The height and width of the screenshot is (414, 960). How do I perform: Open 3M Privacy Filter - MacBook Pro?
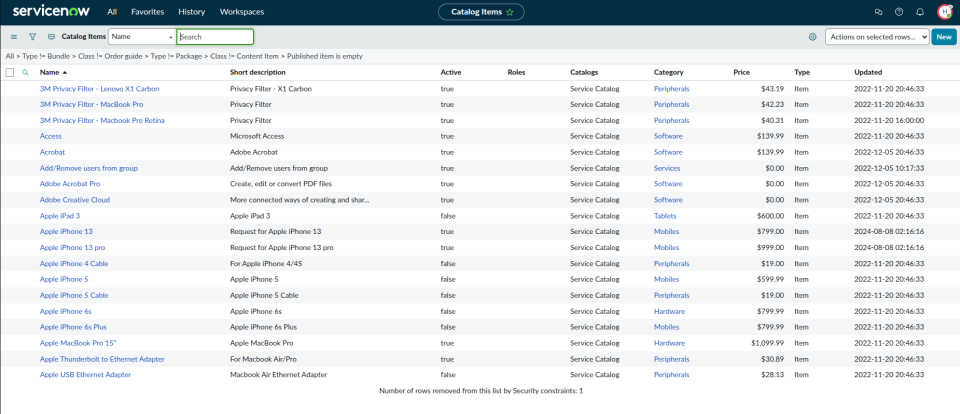pos(91,105)
